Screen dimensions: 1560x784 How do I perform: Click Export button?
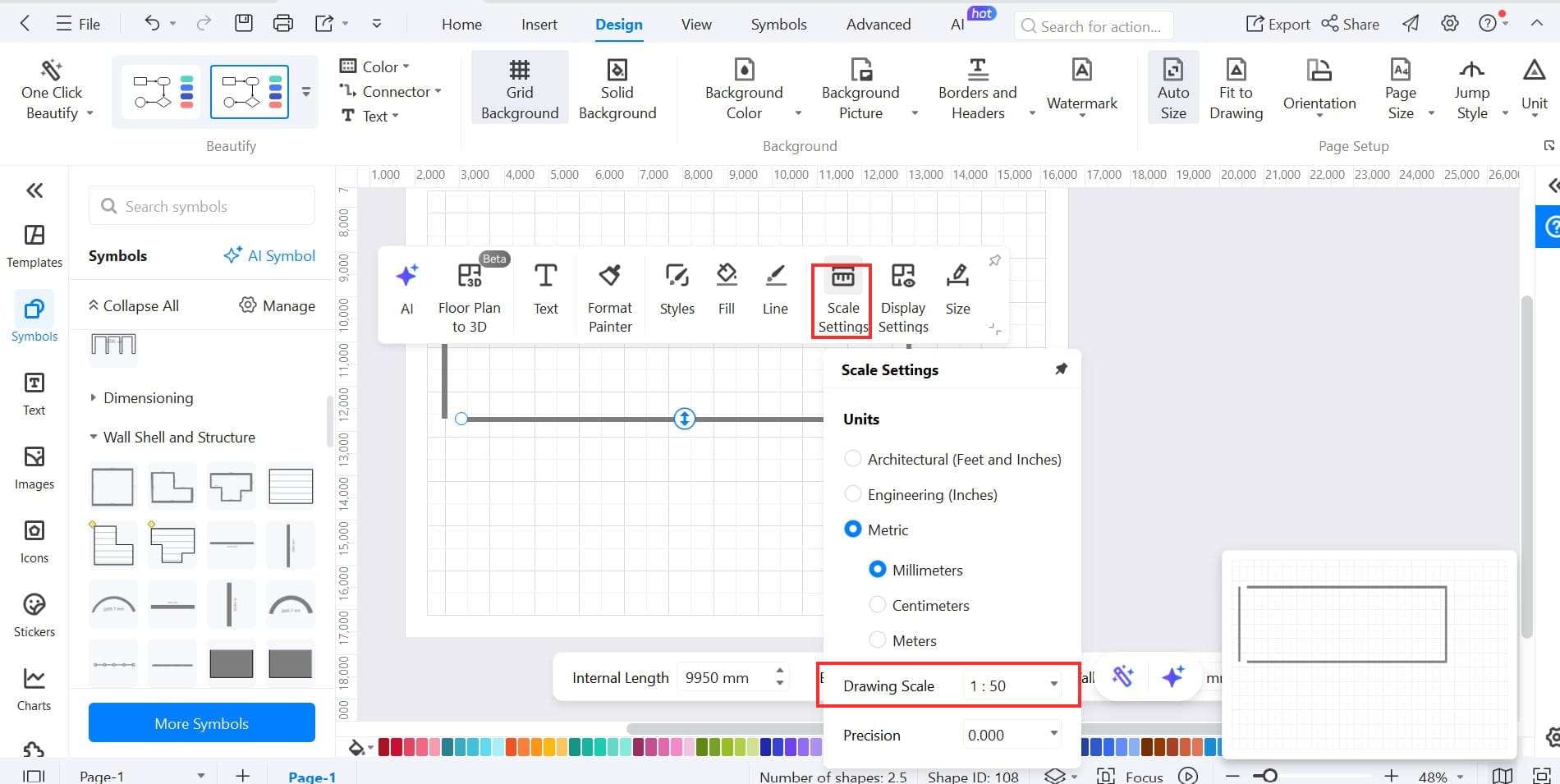tap(1278, 25)
